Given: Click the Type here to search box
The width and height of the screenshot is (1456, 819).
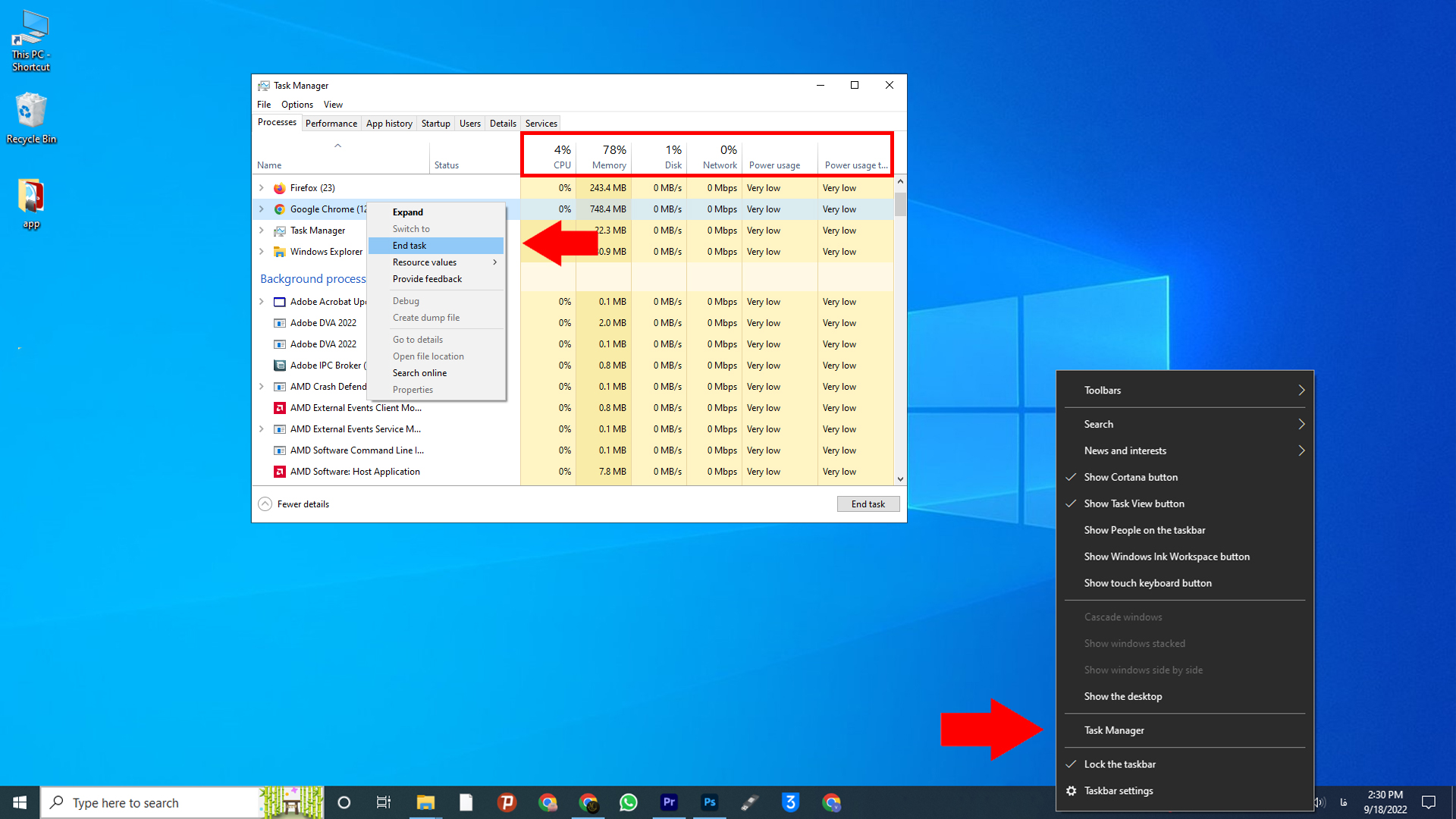Looking at the screenshot, I should click(151, 802).
